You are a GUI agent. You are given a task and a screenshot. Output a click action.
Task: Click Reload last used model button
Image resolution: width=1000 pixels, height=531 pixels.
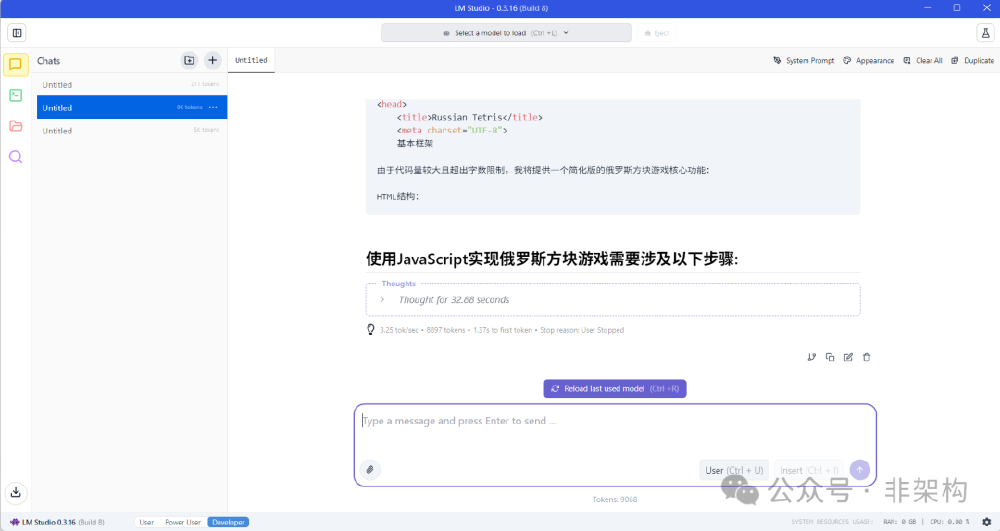615,389
